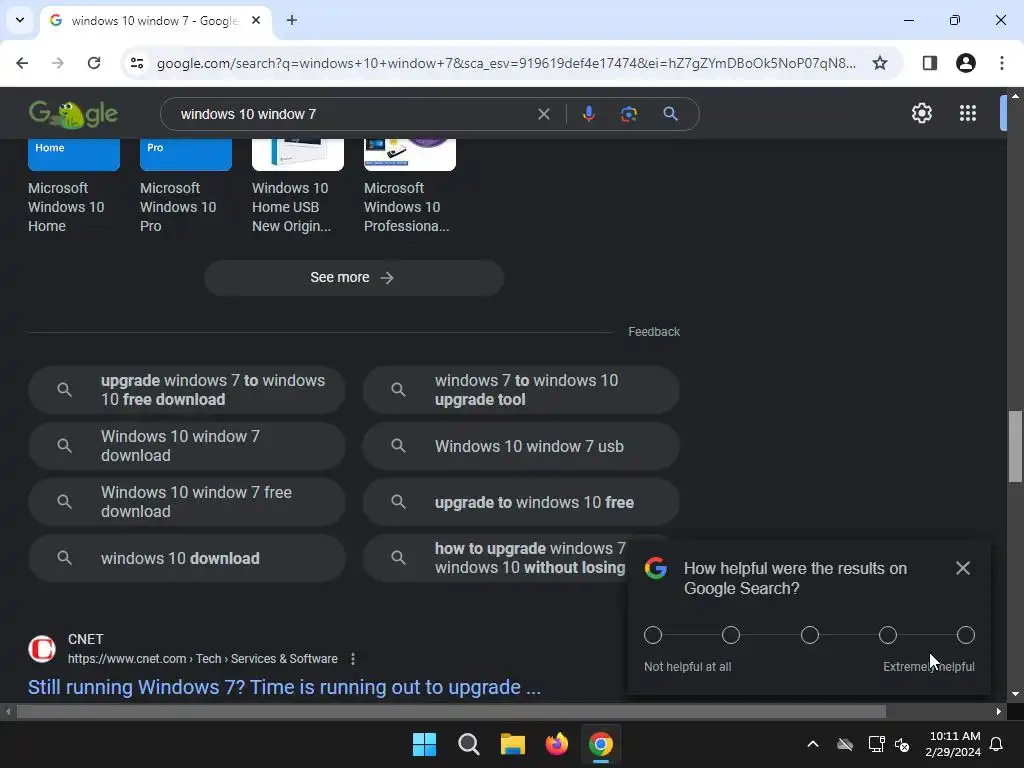Launch Firefox from the taskbar
1024x768 pixels.
556,744
